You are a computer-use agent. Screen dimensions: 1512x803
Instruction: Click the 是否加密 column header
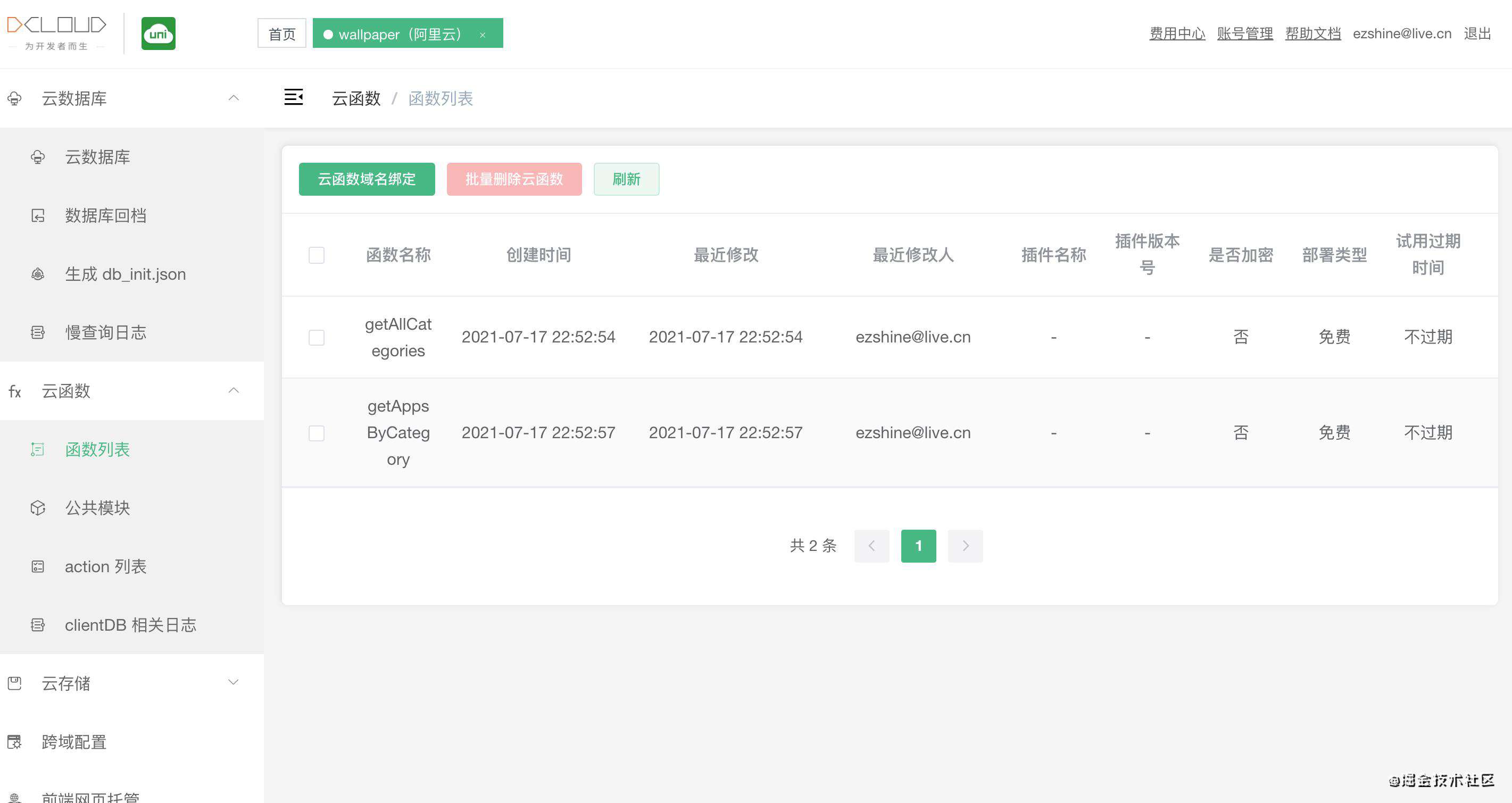[x=1241, y=255]
